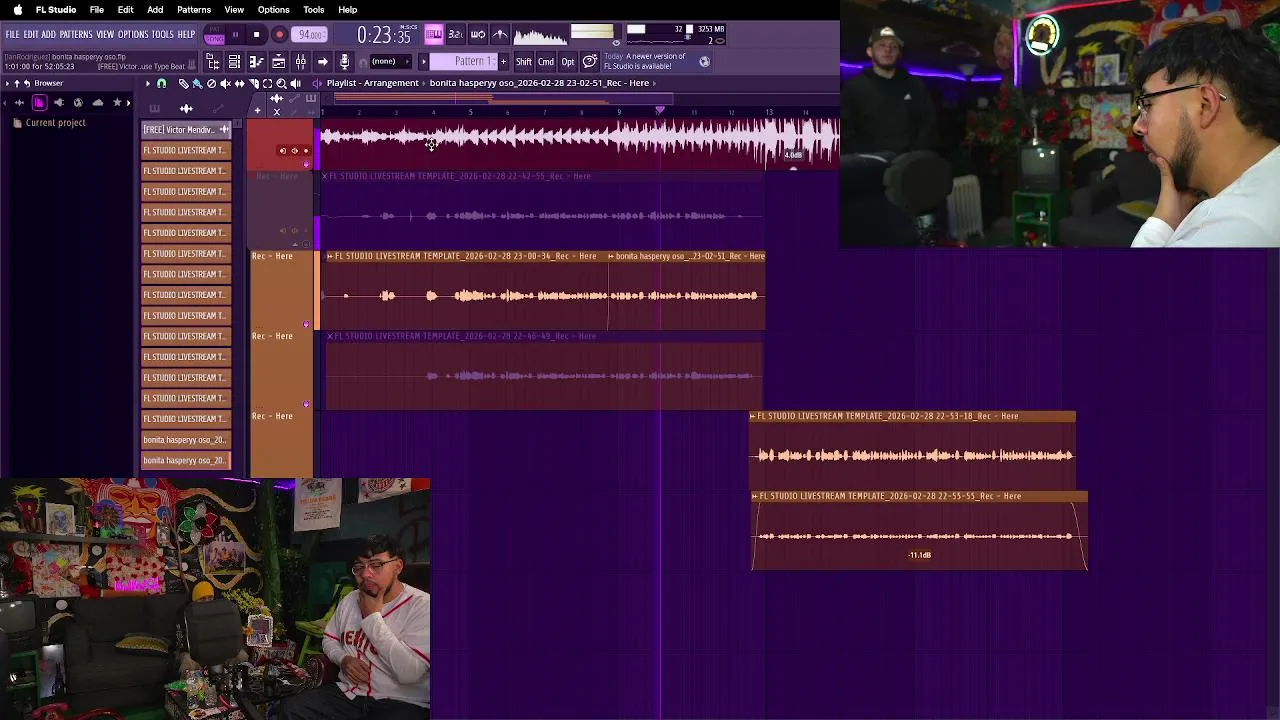Open the globe icon in news panel

click(704, 61)
